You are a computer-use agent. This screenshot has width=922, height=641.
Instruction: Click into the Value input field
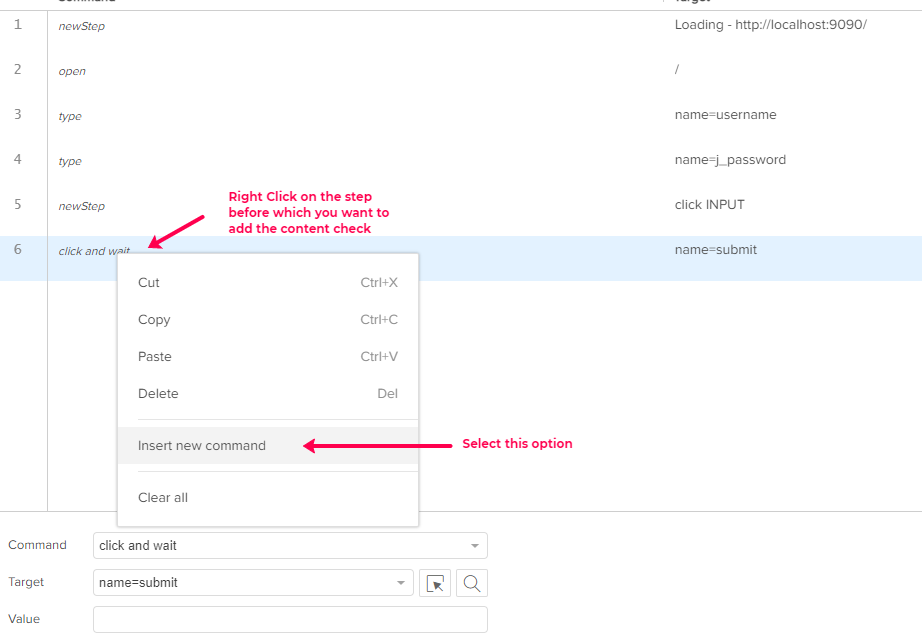pyautogui.click(x=290, y=619)
